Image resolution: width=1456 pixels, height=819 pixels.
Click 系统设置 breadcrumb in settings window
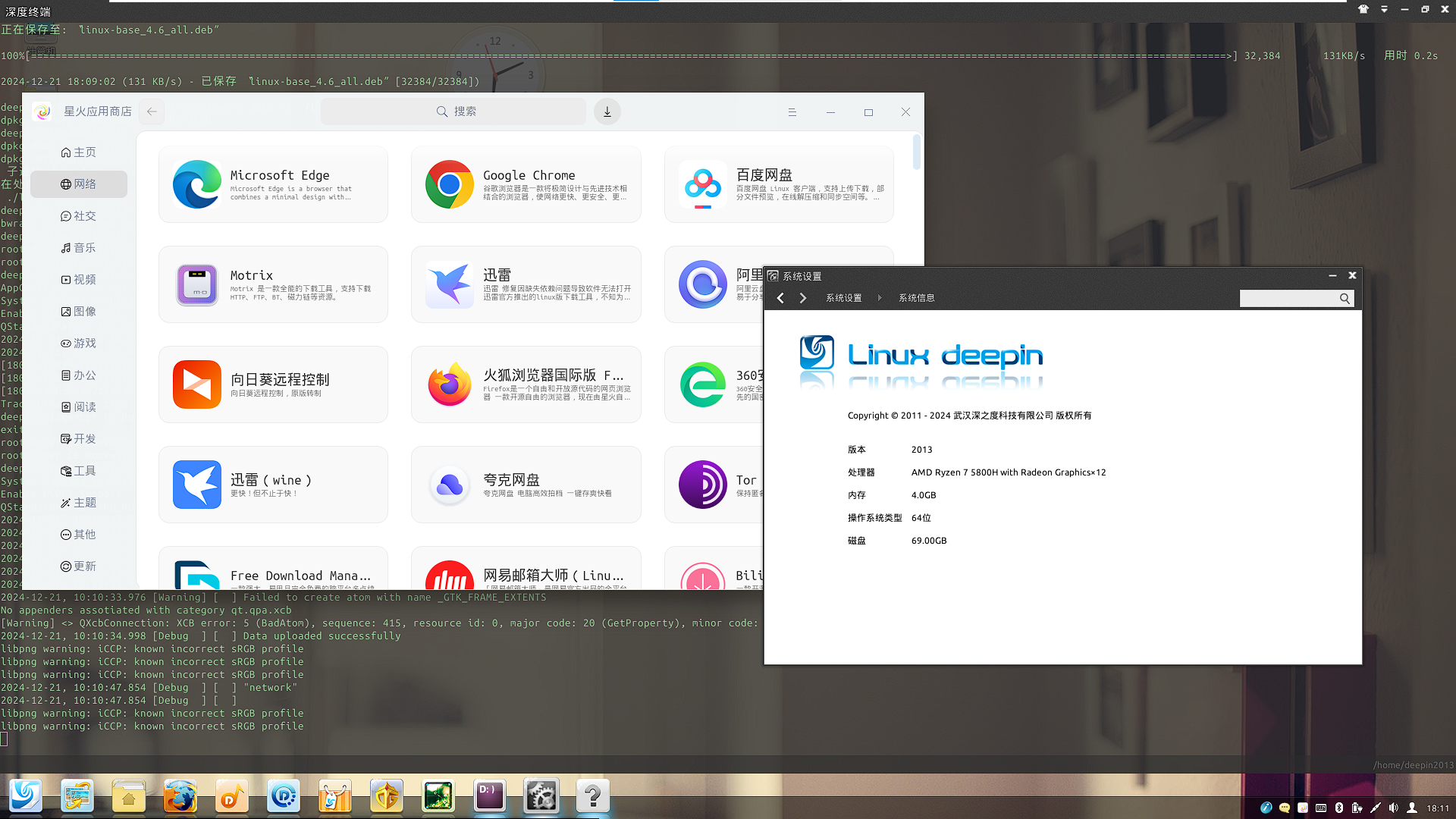point(843,298)
